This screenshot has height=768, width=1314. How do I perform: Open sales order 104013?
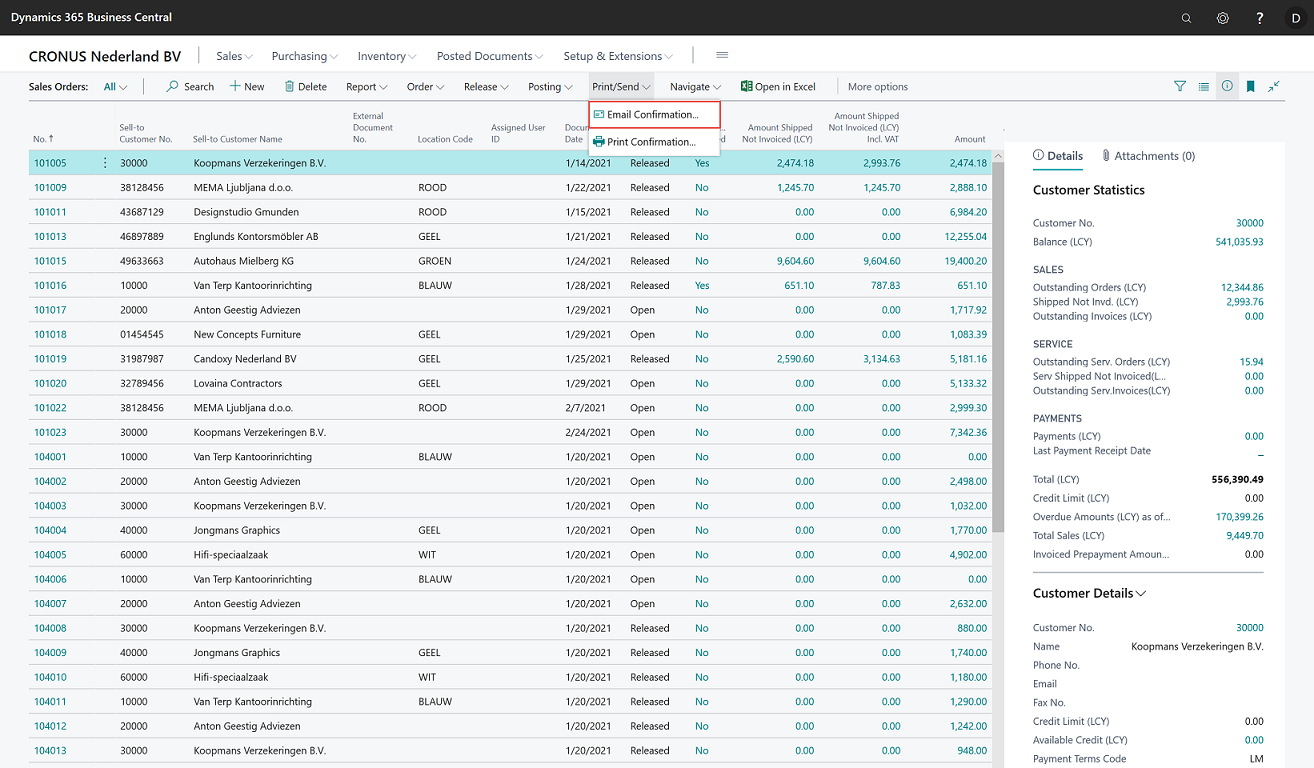[50, 751]
